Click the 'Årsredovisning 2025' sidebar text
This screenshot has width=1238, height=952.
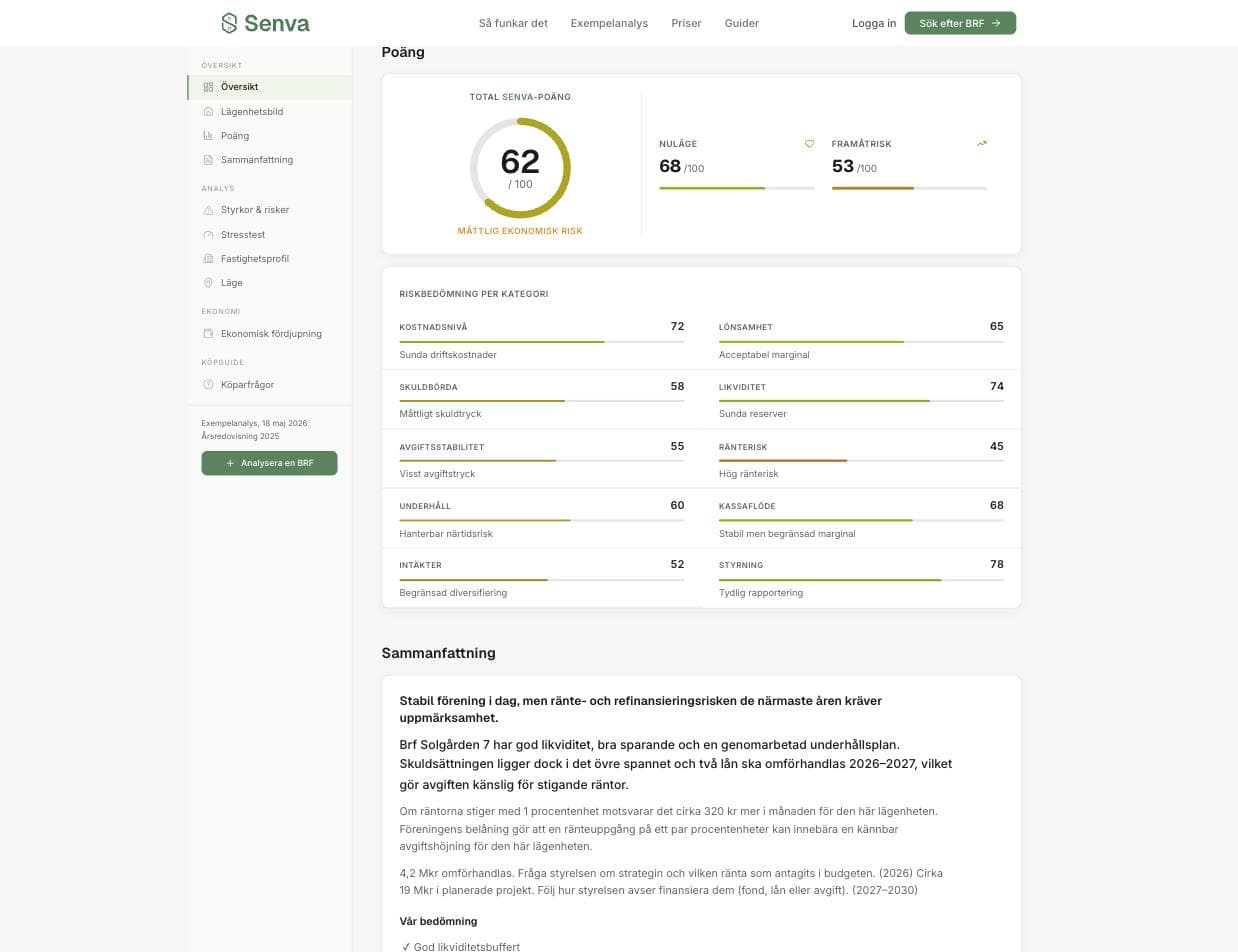(x=240, y=437)
